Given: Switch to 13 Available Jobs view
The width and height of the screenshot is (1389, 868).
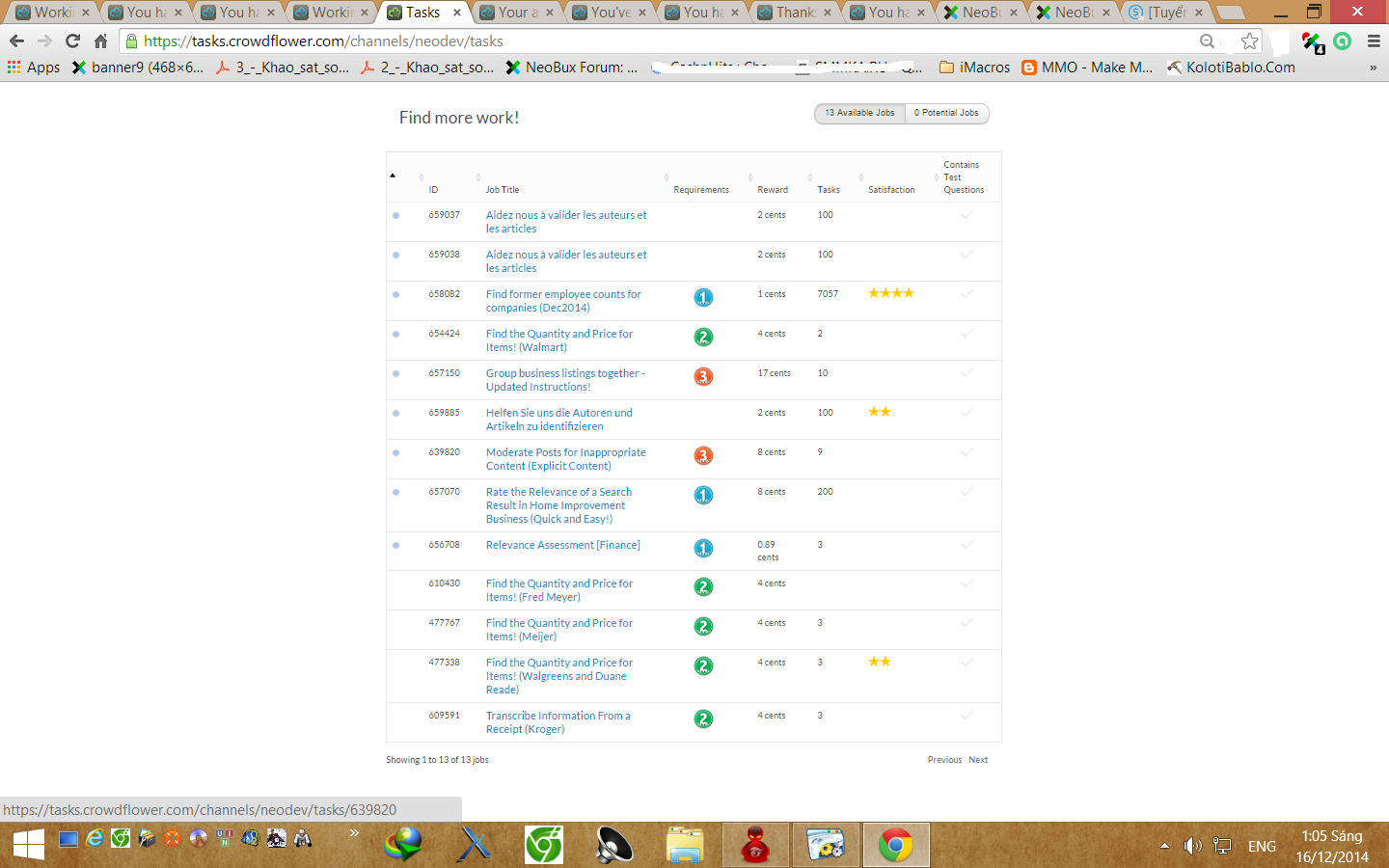Looking at the screenshot, I should 859,113.
